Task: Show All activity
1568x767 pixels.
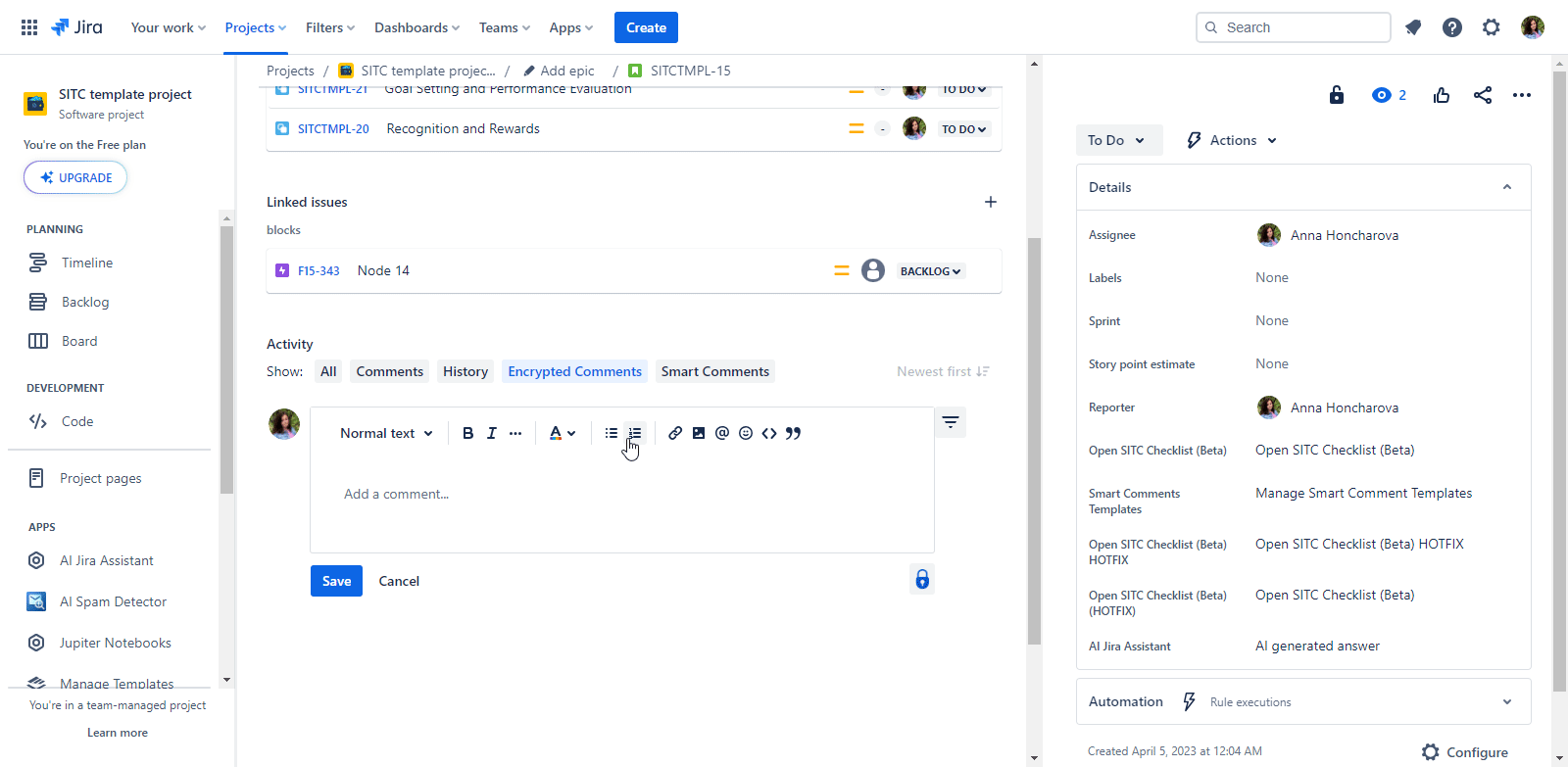Action: pos(328,371)
